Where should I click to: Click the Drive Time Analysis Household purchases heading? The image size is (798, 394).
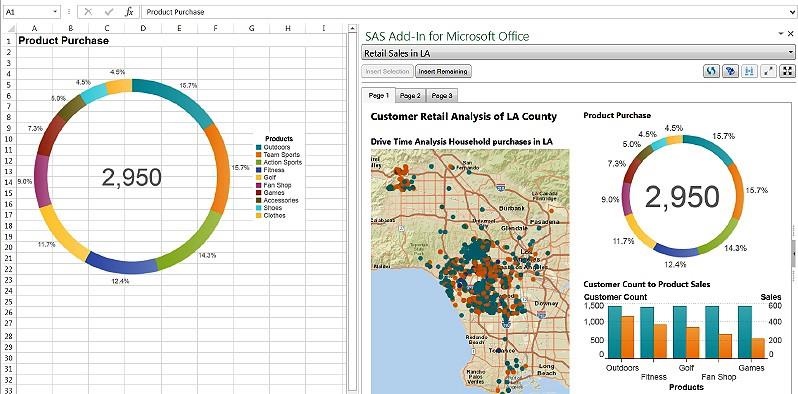click(462, 141)
